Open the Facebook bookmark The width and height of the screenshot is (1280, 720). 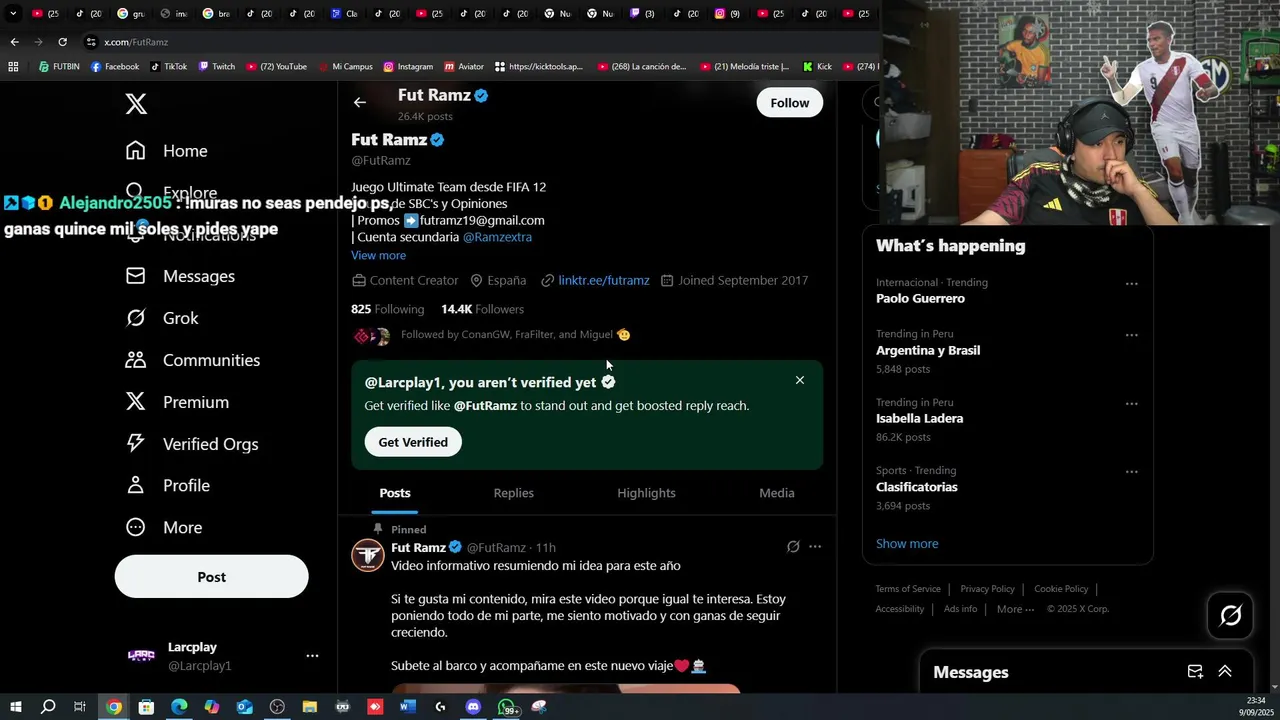[115, 67]
